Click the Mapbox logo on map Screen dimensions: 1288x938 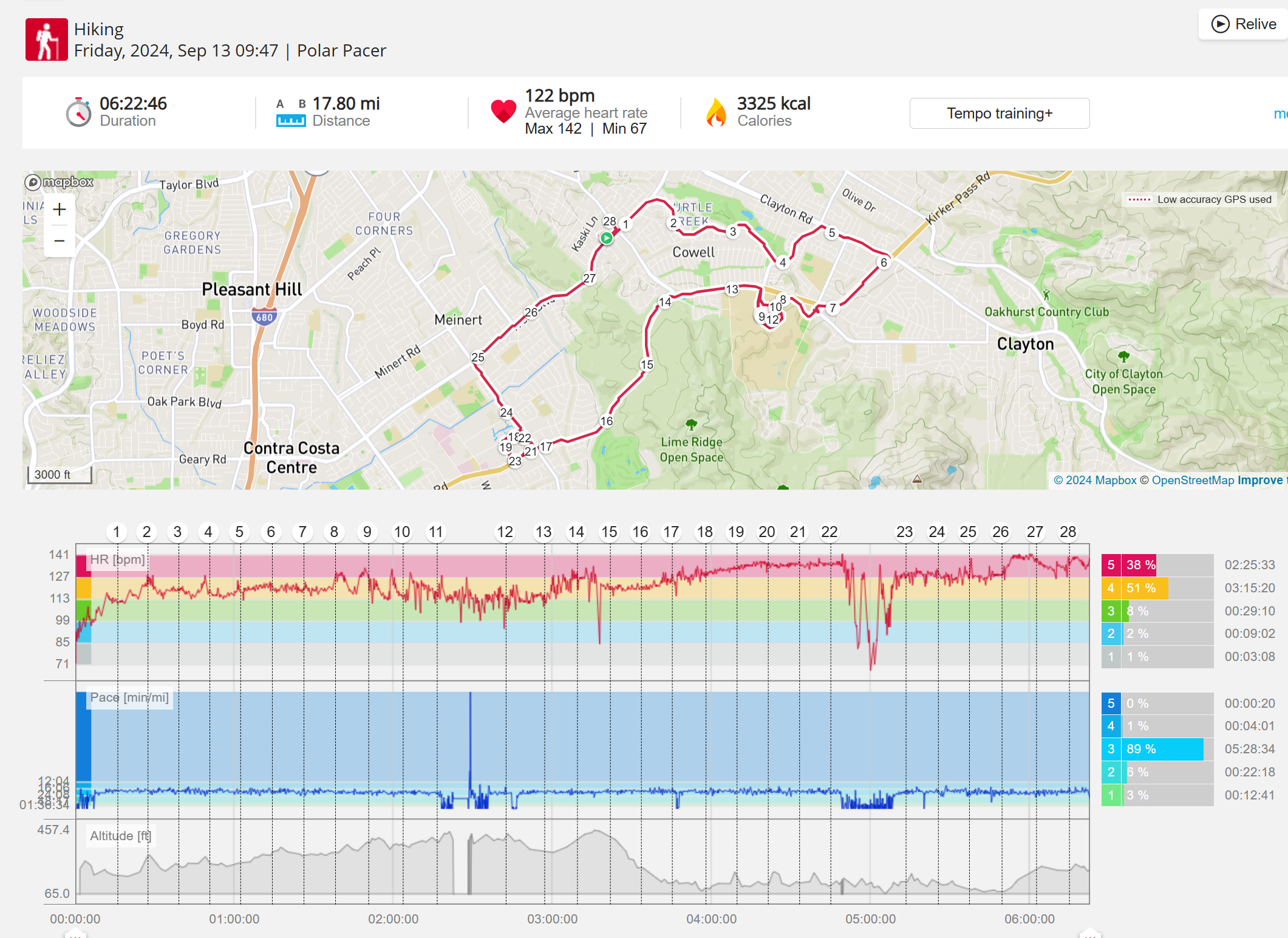[60, 182]
